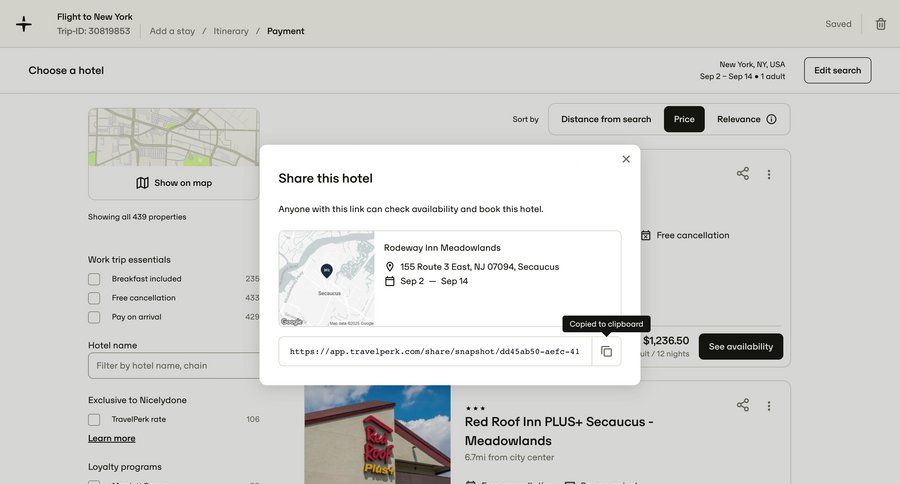Toggle the Pay on arrival checkbox
Viewport: 900px width, 484px height.
(94, 317)
